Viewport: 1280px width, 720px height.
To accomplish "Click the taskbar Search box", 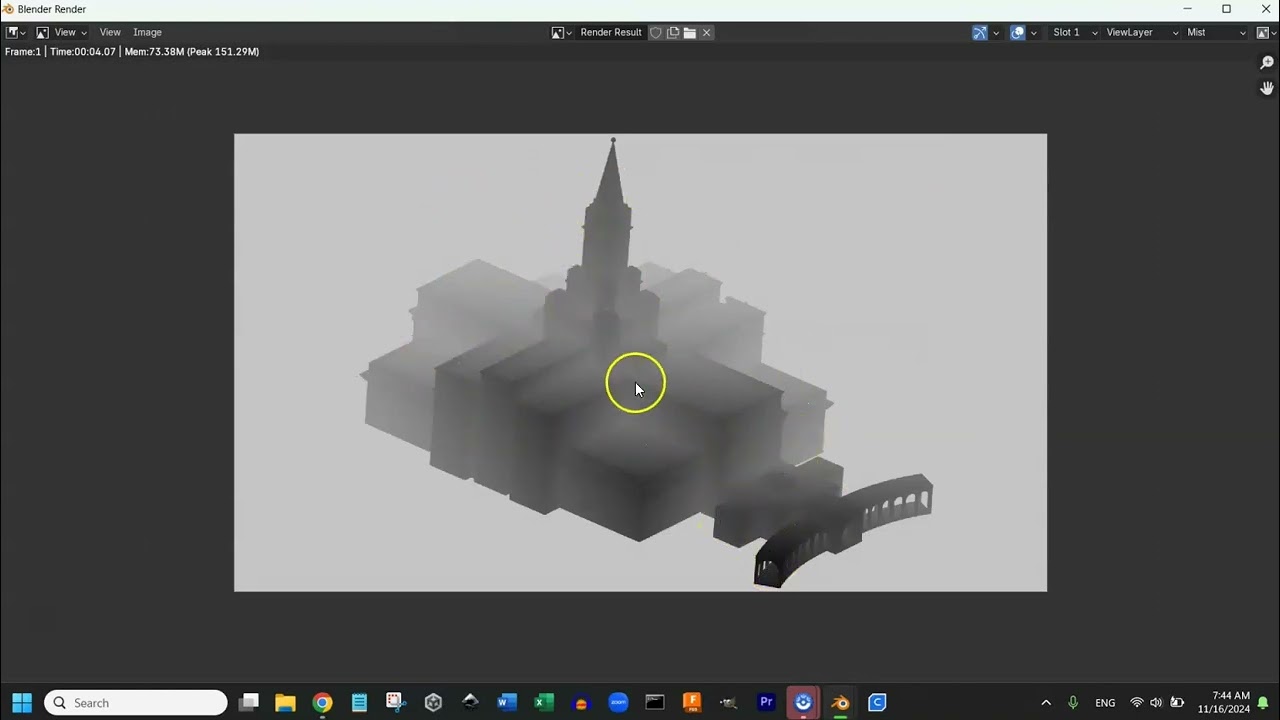I will tap(136, 702).
